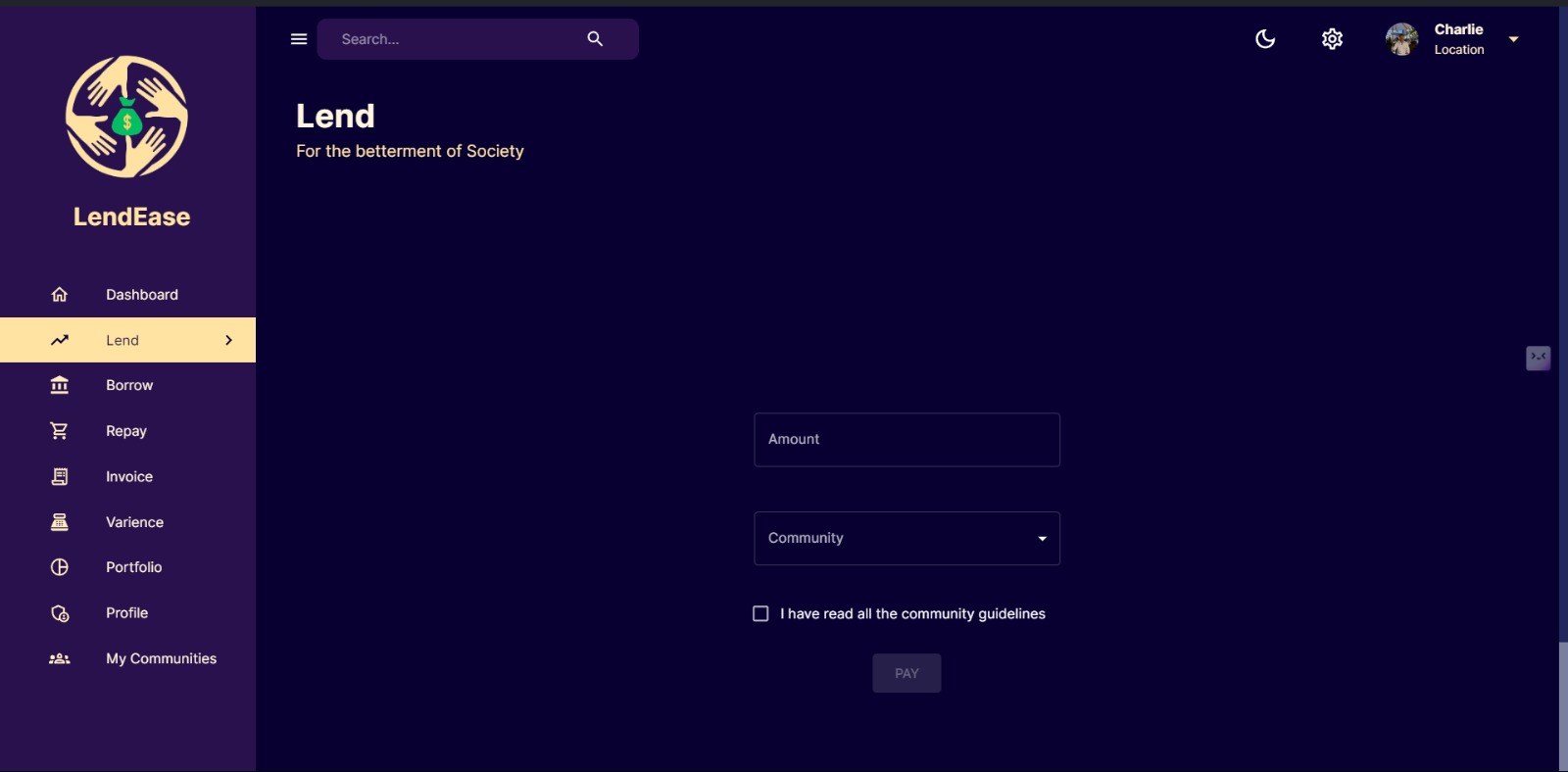Click Charlie's profile avatar
Viewport: 1568px width, 772px height.
pyautogui.click(x=1402, y=39)
